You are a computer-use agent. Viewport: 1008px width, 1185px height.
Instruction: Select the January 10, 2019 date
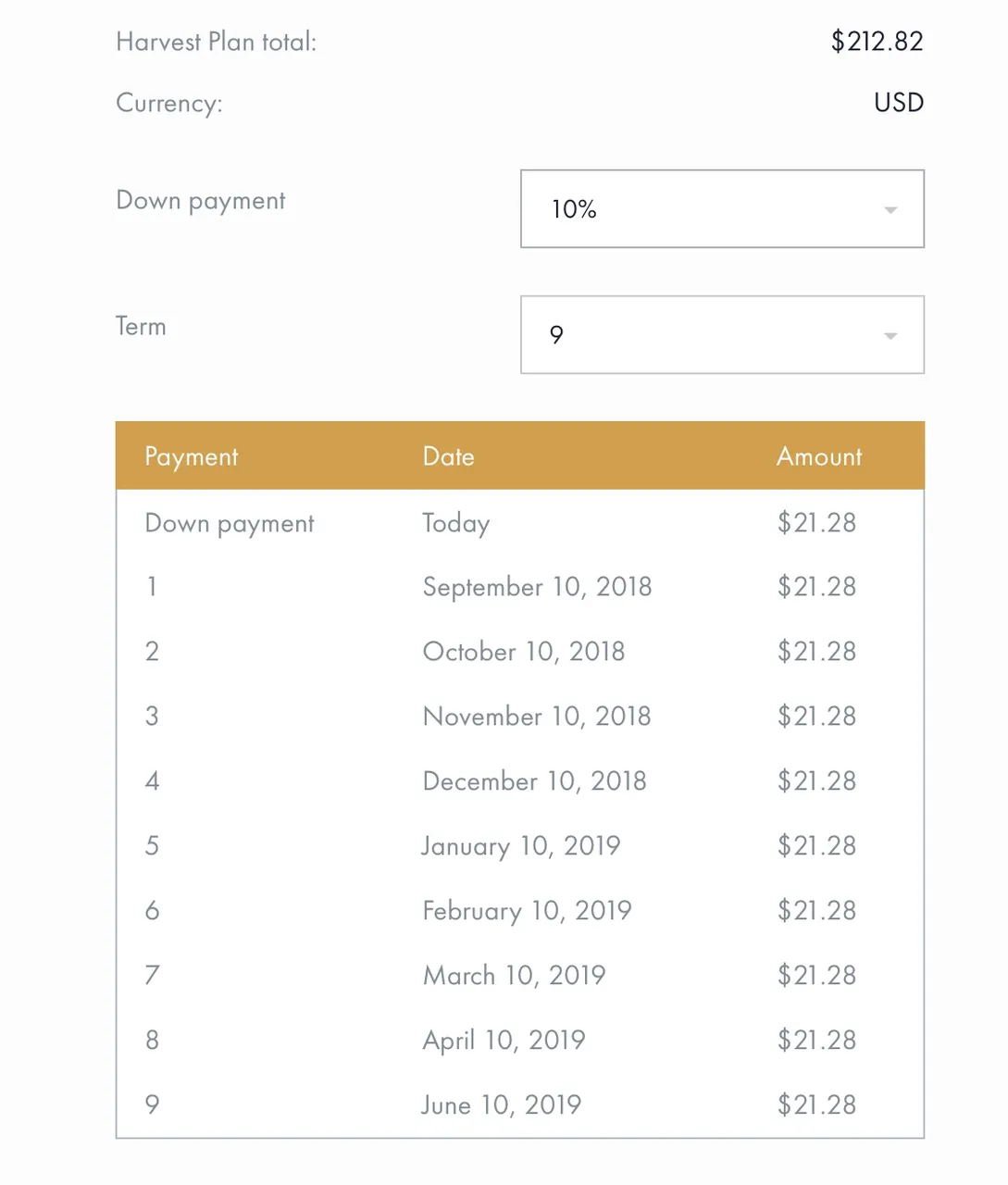pos(521,846)
